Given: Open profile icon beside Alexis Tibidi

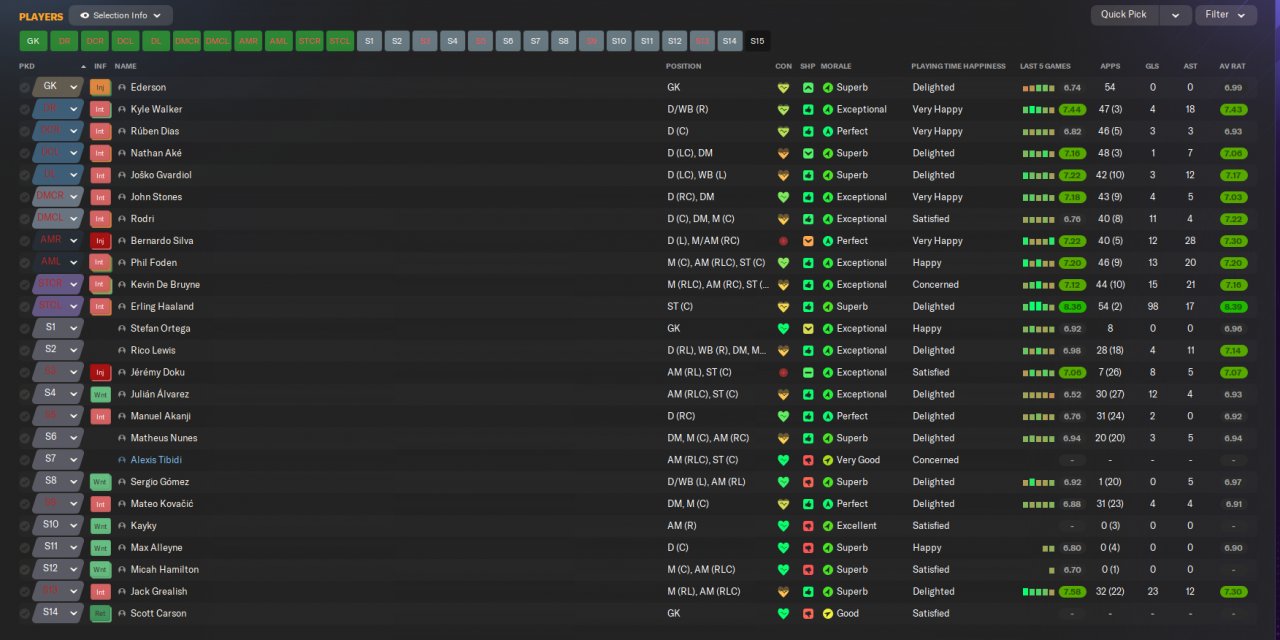Looking at the screenshot, I should click(x=122, y=460).
